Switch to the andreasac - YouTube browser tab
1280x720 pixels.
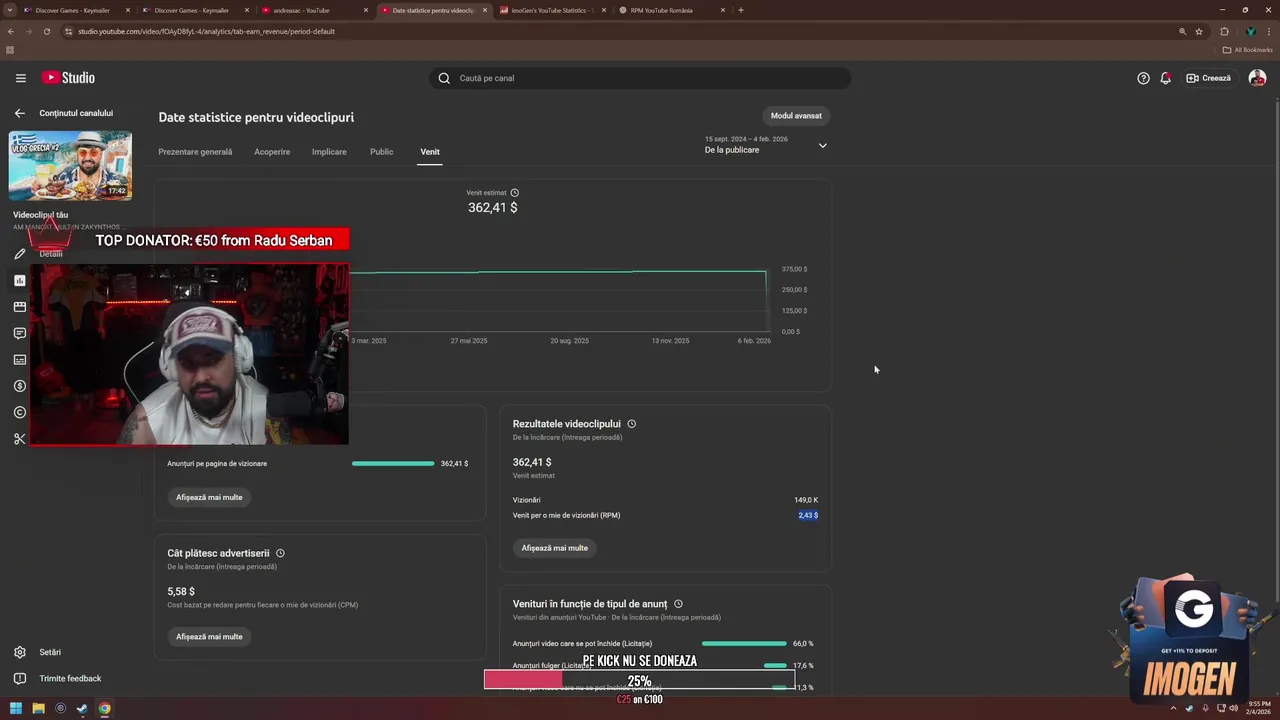click(316, 10)
